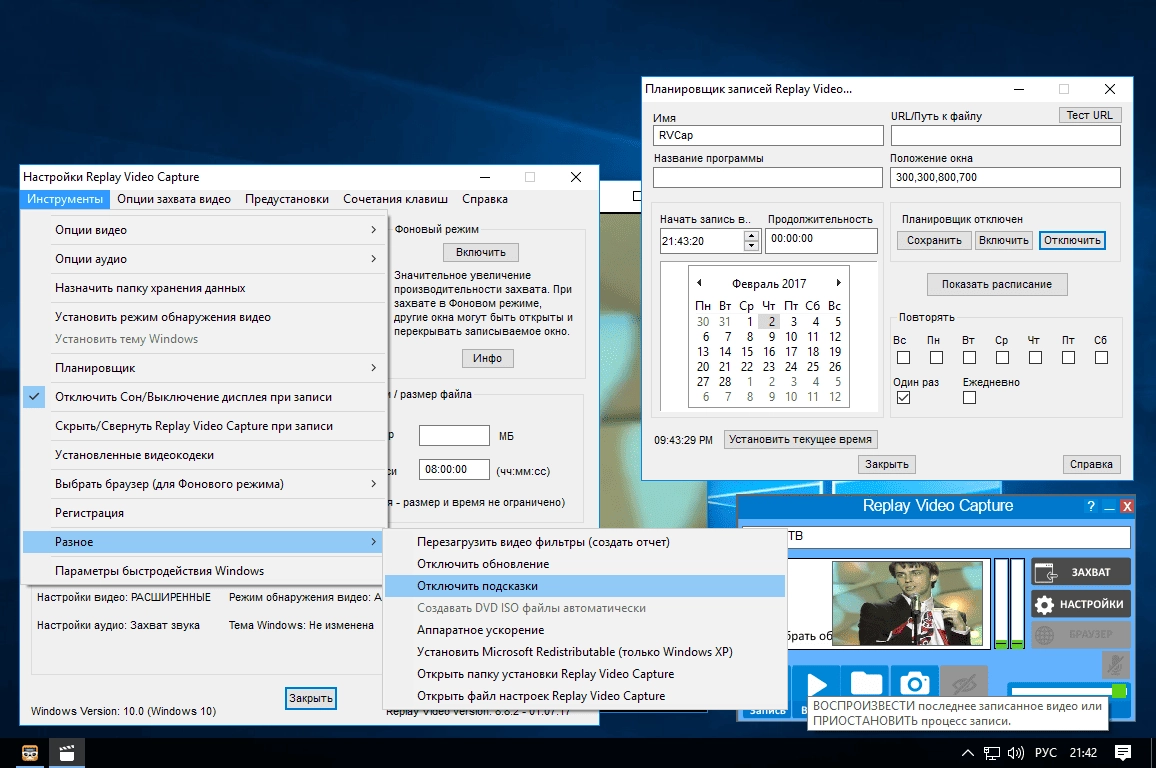Switch the РУС input language indicator
The image size is (1156, 768).
[1045, 753]
